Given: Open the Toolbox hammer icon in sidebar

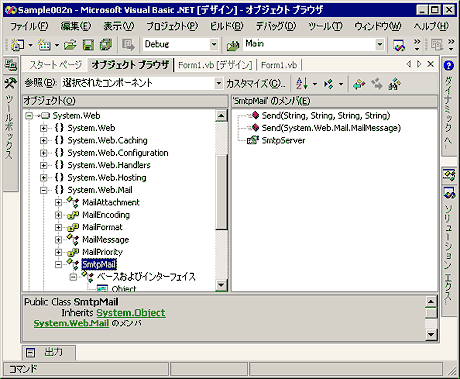Looking at the screenshot, I should point(10,83).
